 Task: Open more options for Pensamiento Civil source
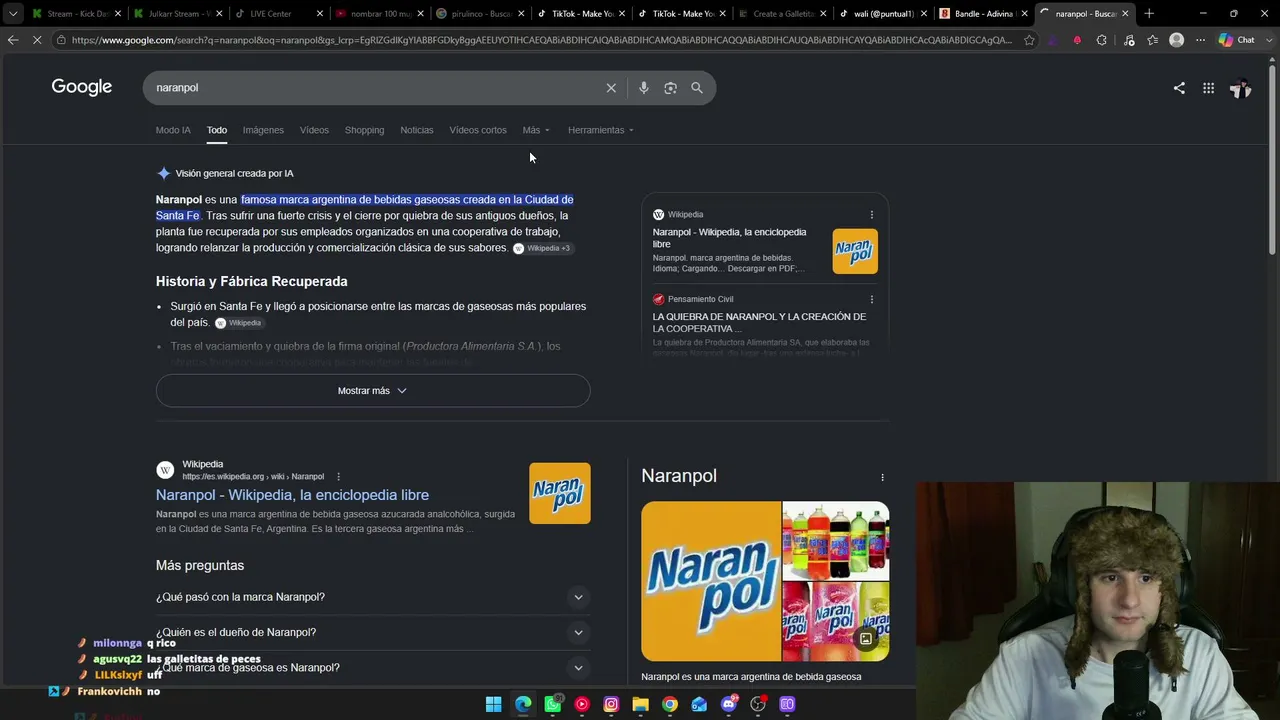(871, 299)
